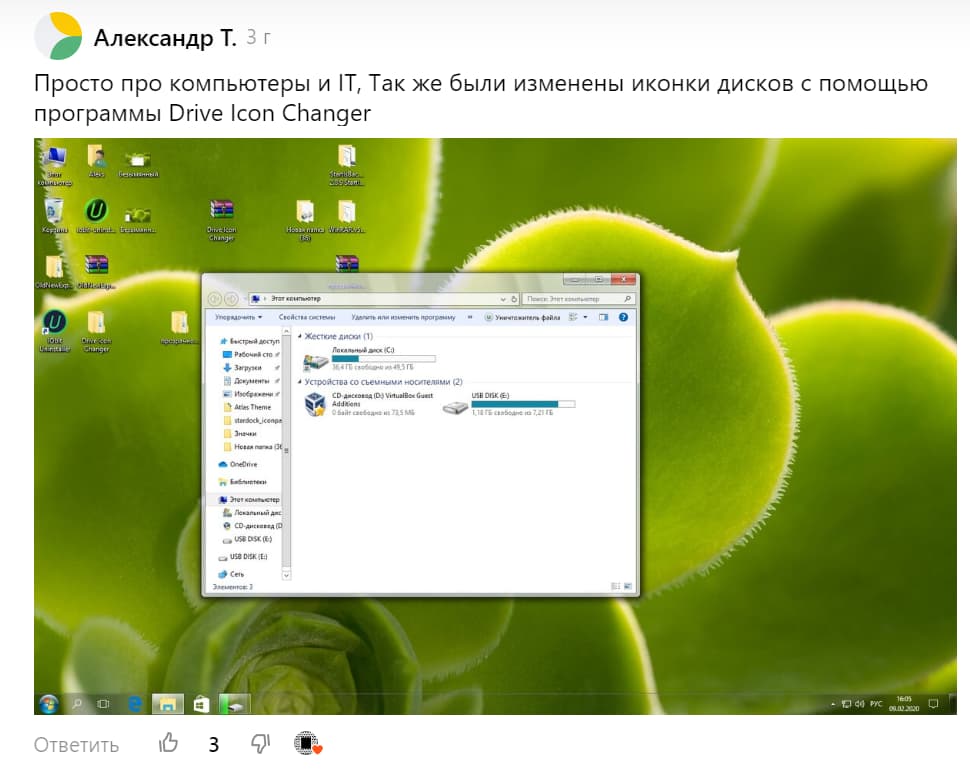Dislike the comment with thumbs down
Image resolution: width=970 pixels, height=774 pixels.
click(260, 744)
